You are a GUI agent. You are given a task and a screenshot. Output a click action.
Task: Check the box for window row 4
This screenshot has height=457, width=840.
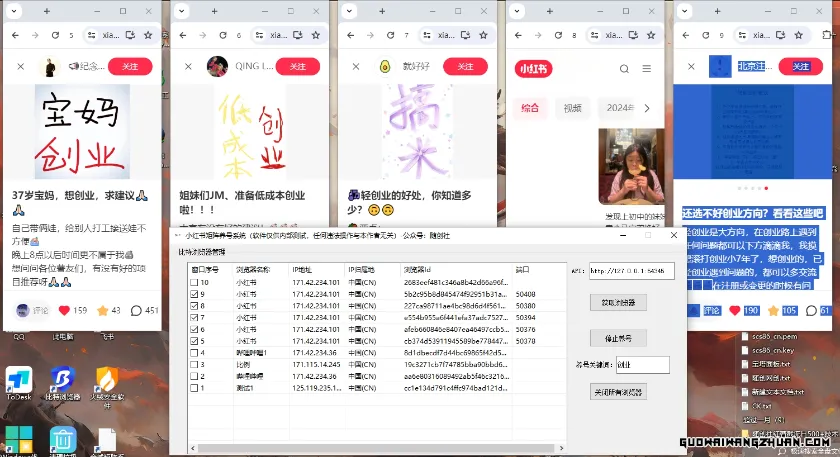click(194, 353)
